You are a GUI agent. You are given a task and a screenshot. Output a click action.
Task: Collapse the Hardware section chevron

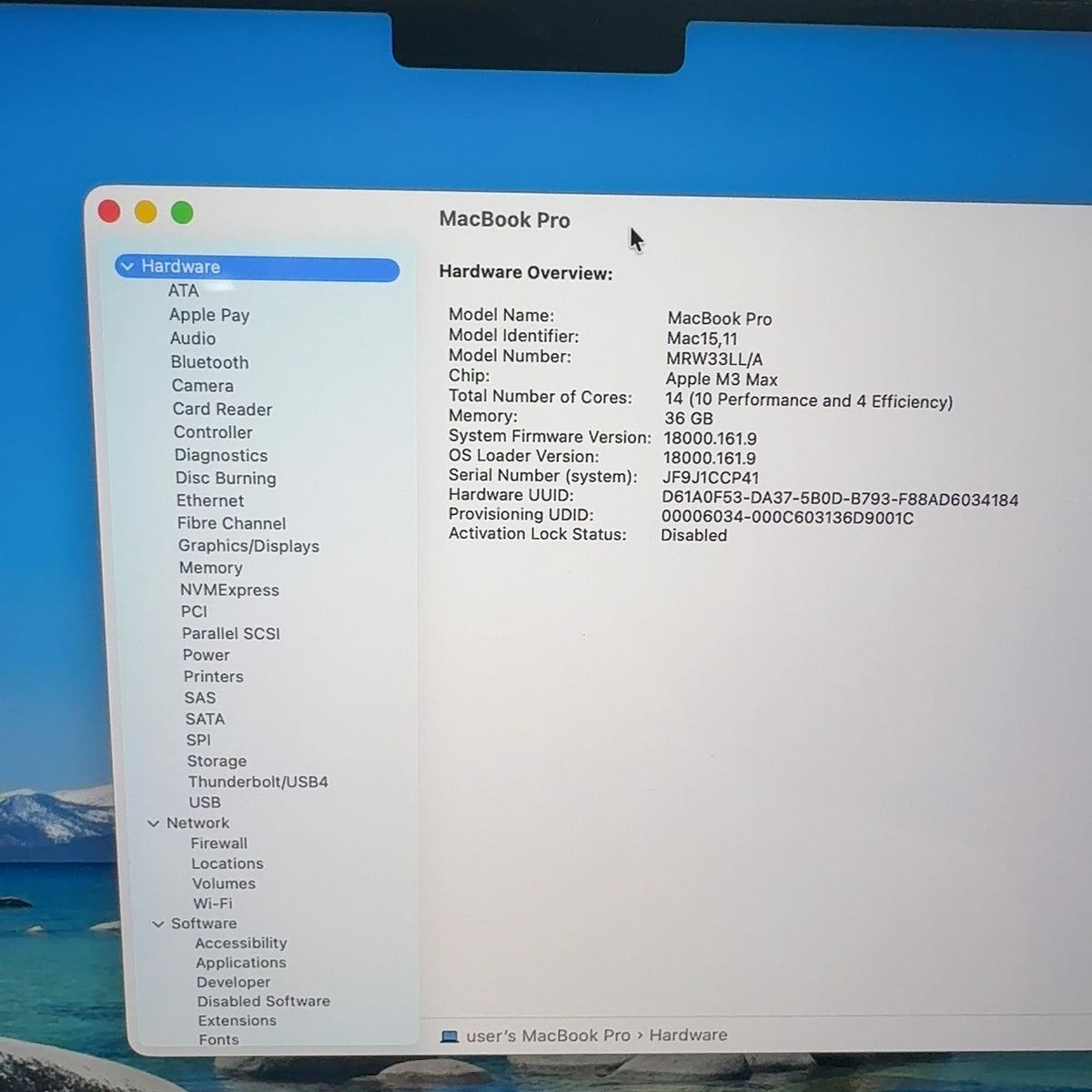pyautogui.click(x=127, y=267)
